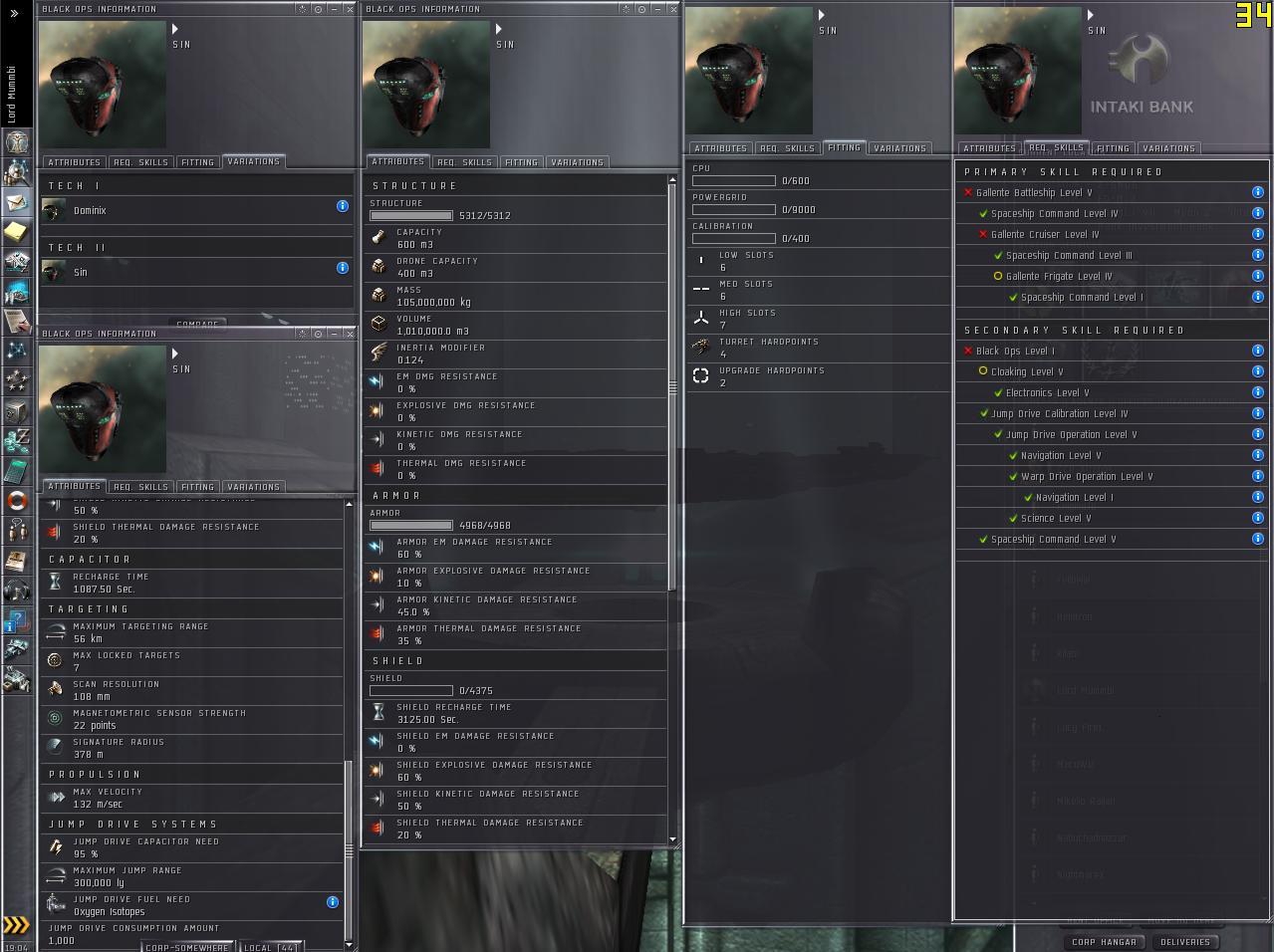Select Fitting tab in bottom-left window

tap(197, 486)
